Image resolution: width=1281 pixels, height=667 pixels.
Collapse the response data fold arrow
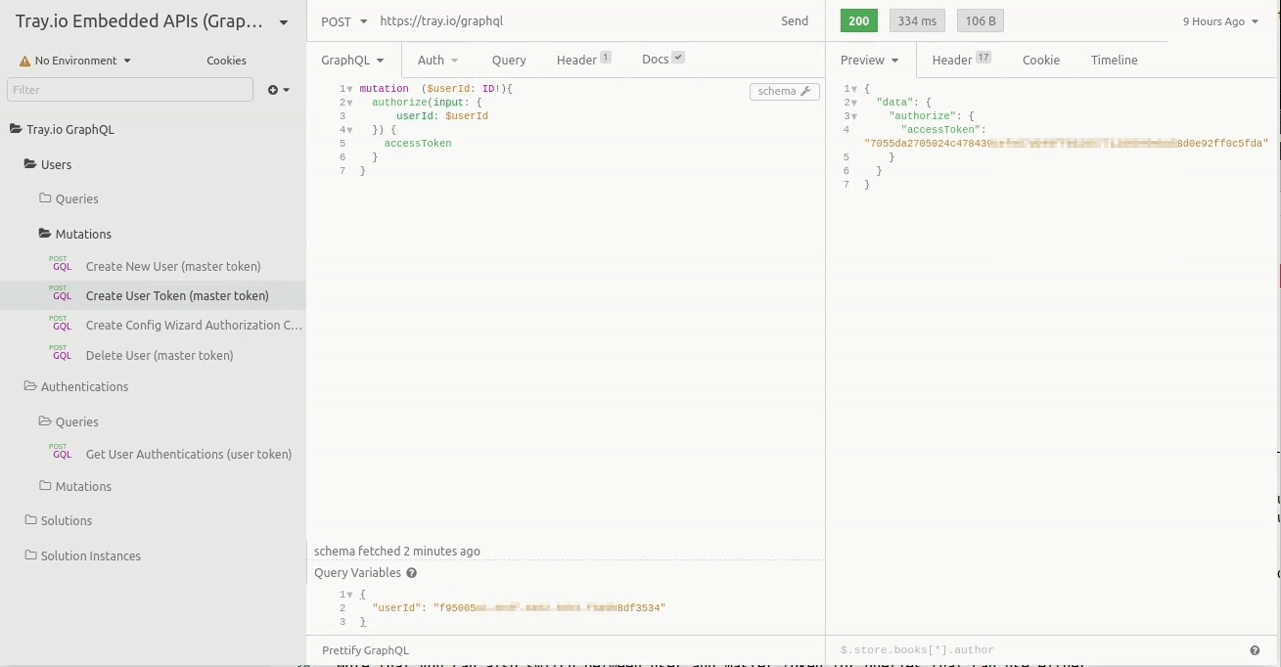[854, 103]
